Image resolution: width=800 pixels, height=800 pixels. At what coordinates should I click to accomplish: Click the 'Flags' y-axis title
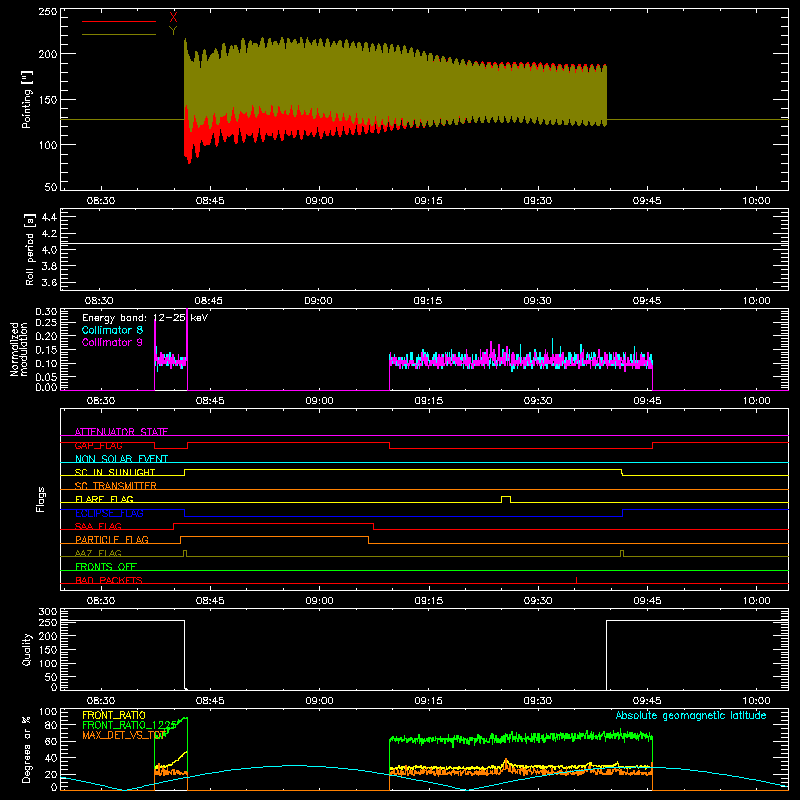point(40,499)
